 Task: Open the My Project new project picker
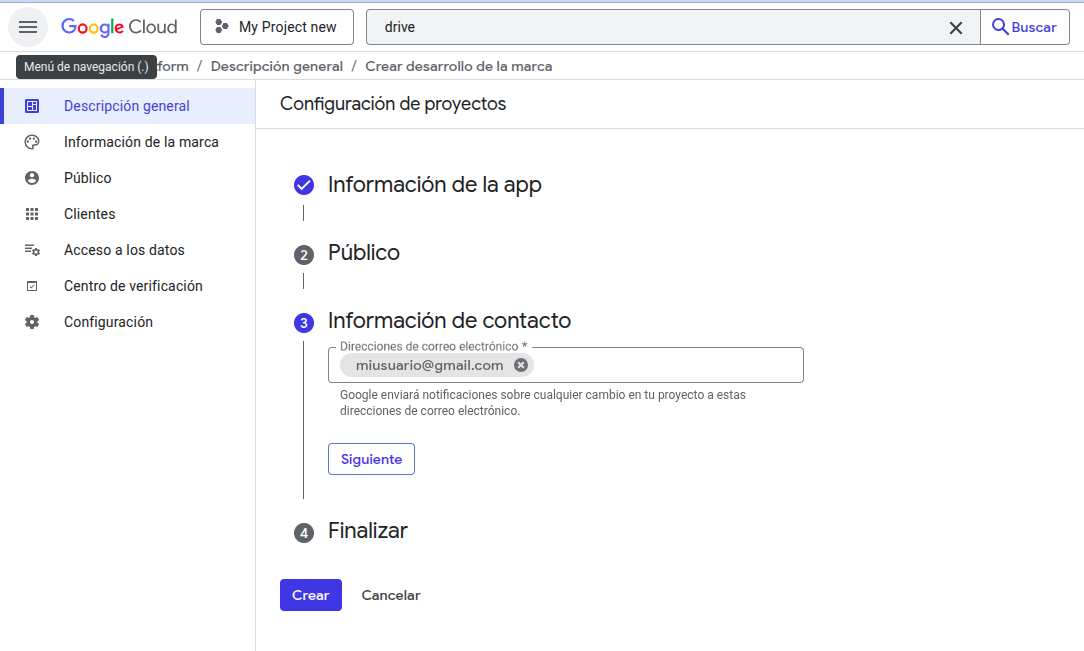coord(277,27)
